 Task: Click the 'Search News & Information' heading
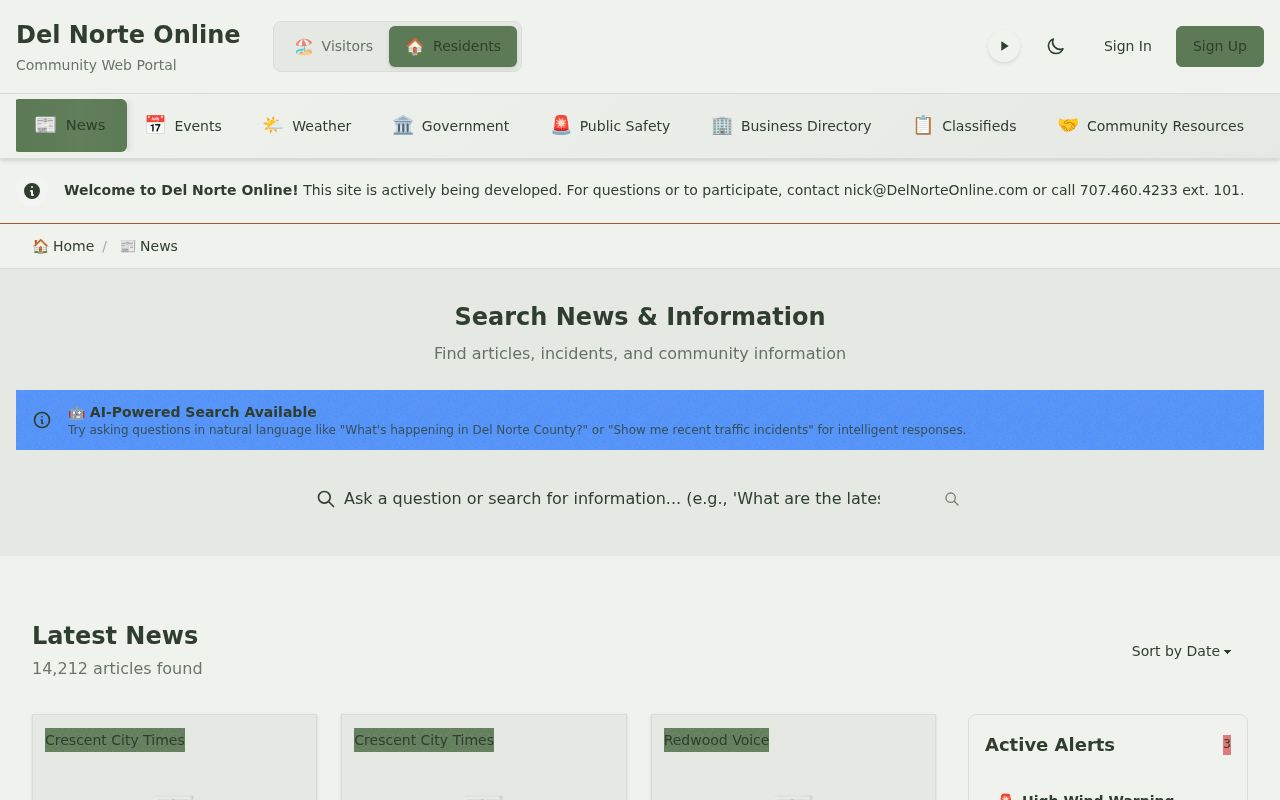pos(640,316)
